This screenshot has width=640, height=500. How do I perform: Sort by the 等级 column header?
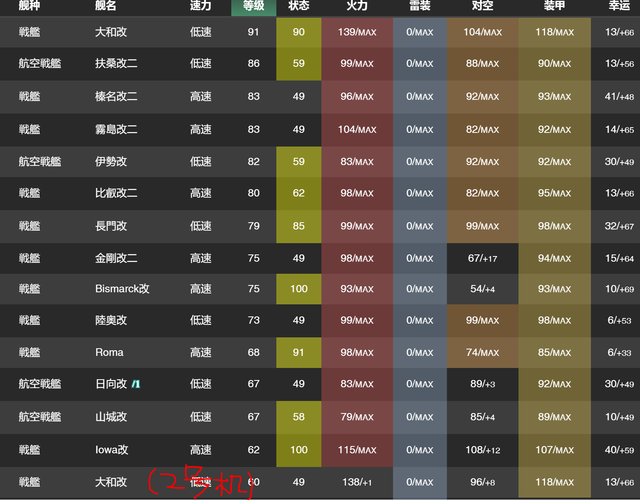coord(253,7)
